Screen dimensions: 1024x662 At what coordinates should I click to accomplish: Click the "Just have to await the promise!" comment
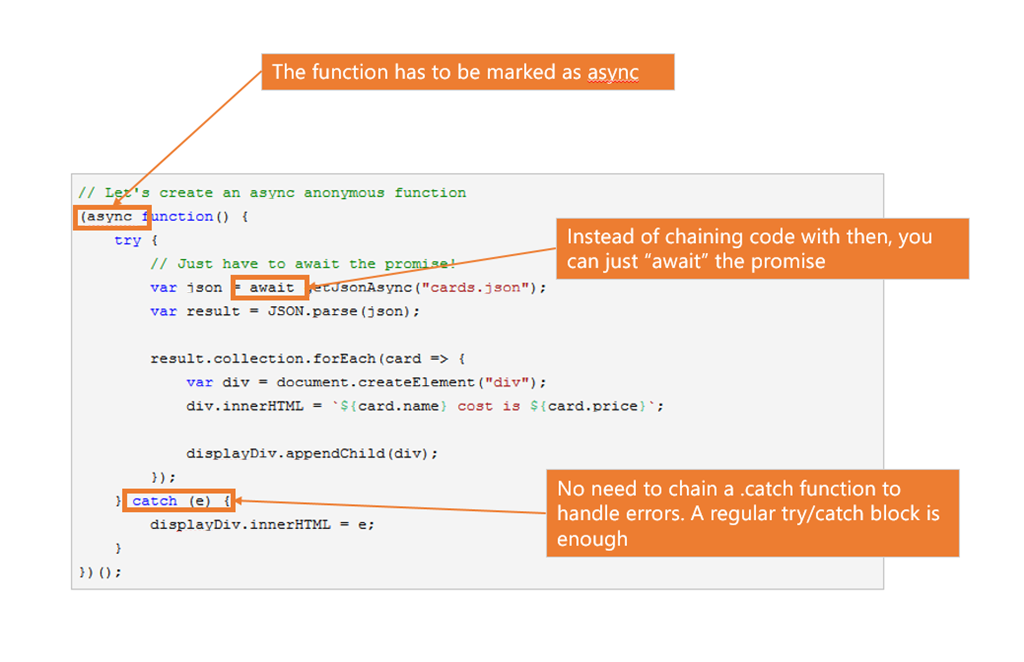[x=303, y=263]
